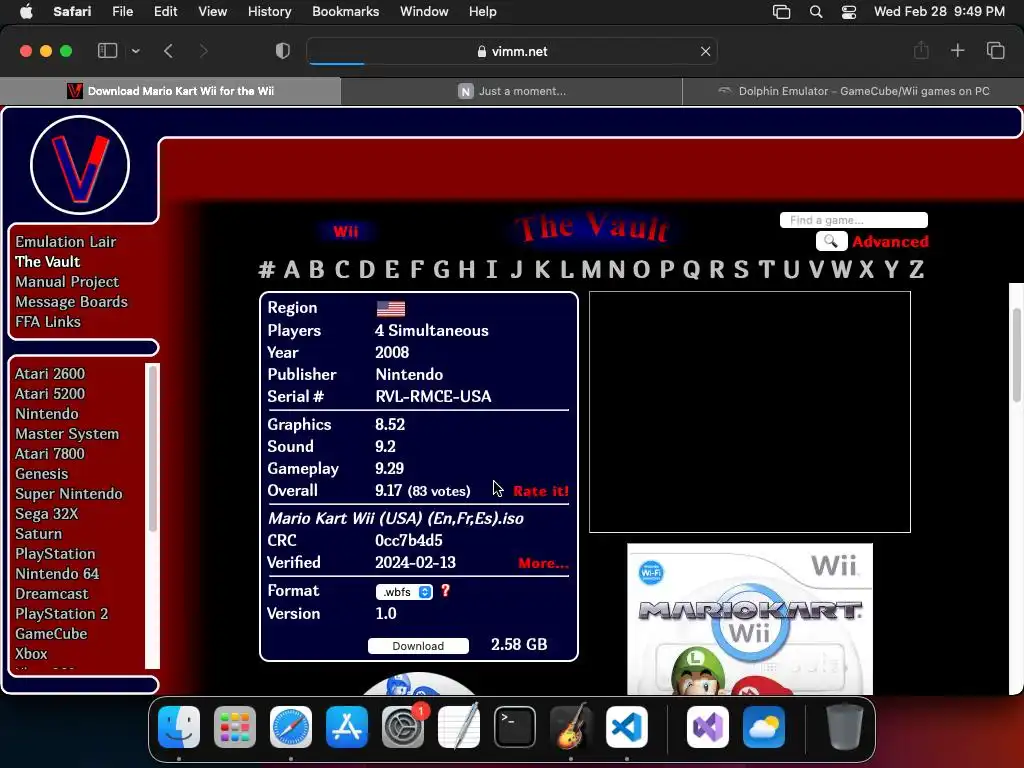Browse games starting with letter Z
The width and height of the screenshot is (1024, 768).
[916, 269]
